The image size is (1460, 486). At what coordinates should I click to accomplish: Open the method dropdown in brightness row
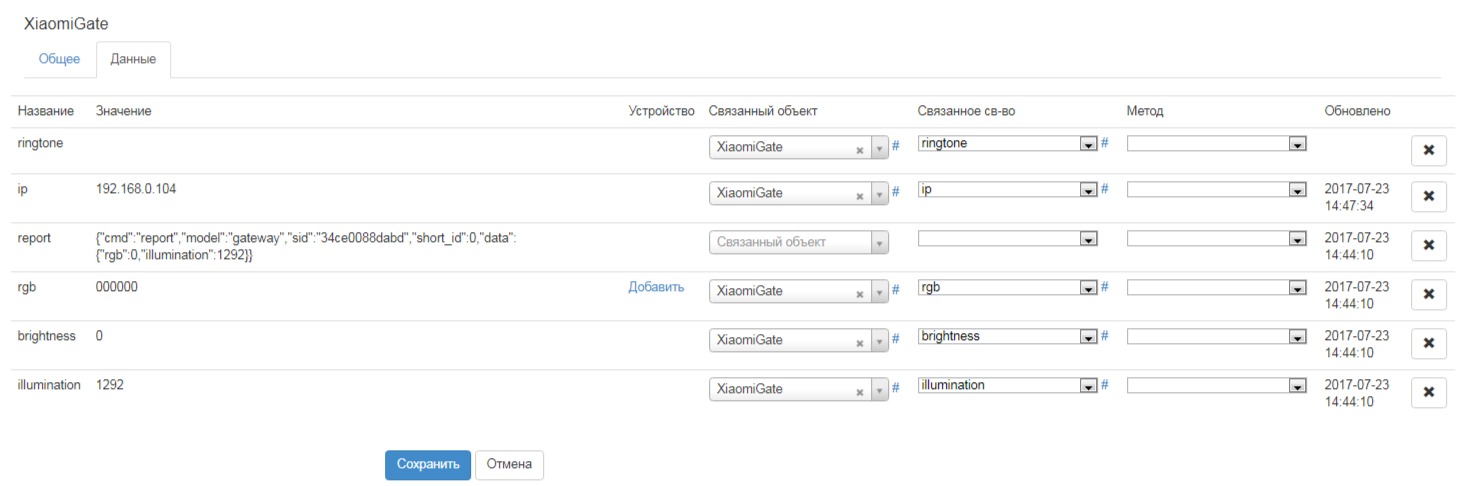(1217, 337)
